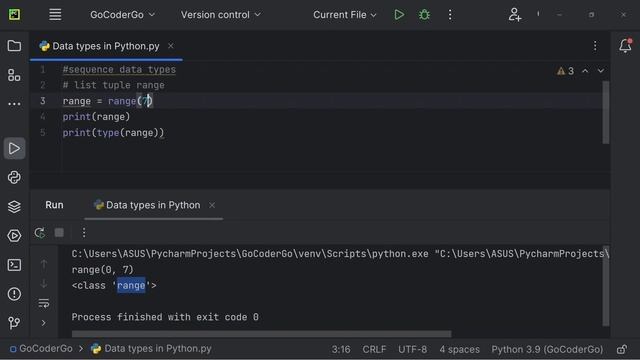This screenshot has height=360, width=640.
Task: Click the # list tuple range comment
Action: (x=113, y=85)
